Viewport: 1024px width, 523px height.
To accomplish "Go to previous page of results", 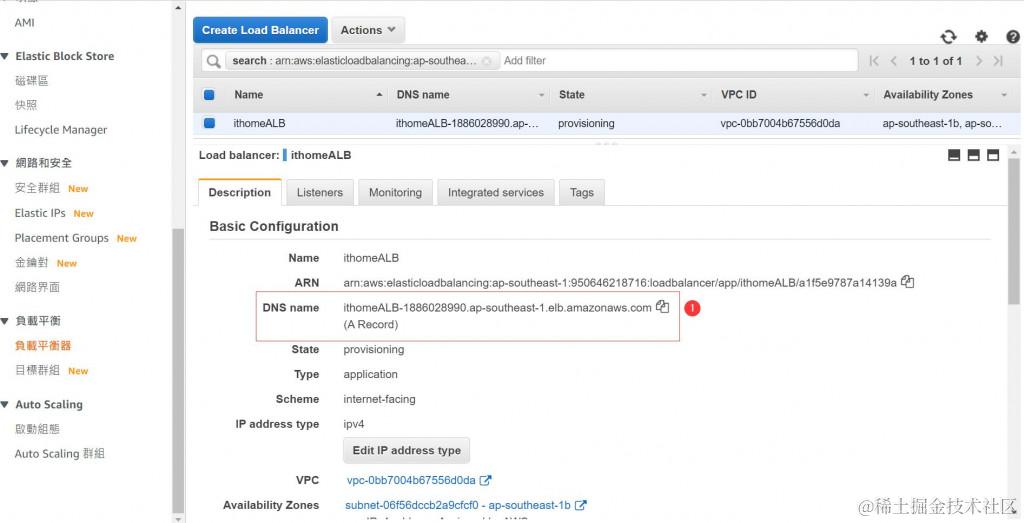I will pos(893,61).
